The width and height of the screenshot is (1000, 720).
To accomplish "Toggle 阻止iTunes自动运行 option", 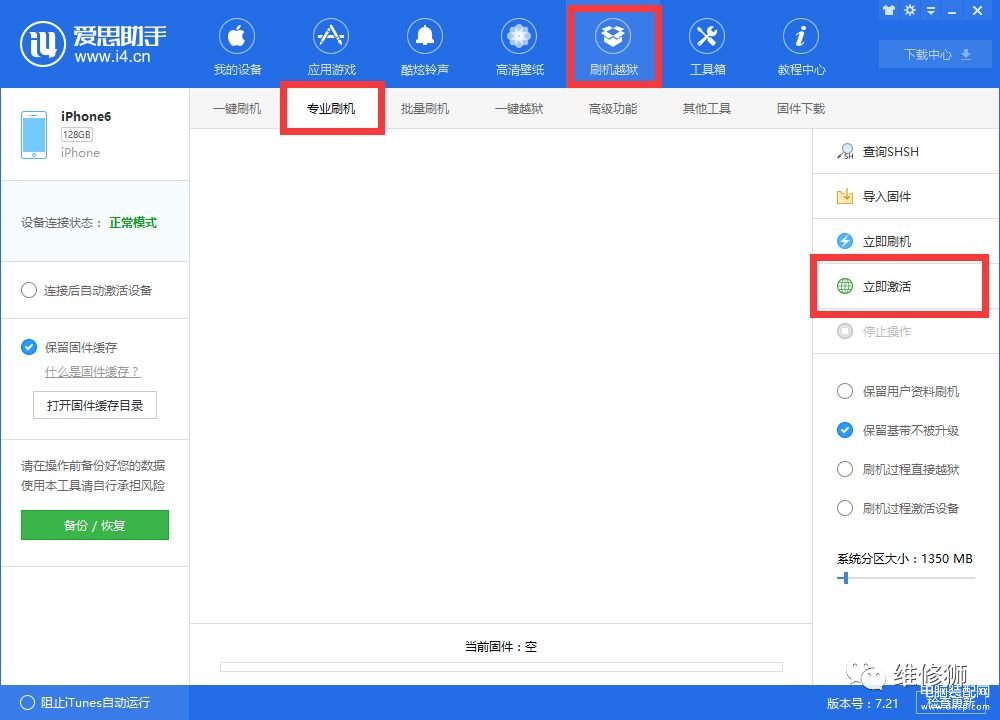I will [x=27, y=702].
